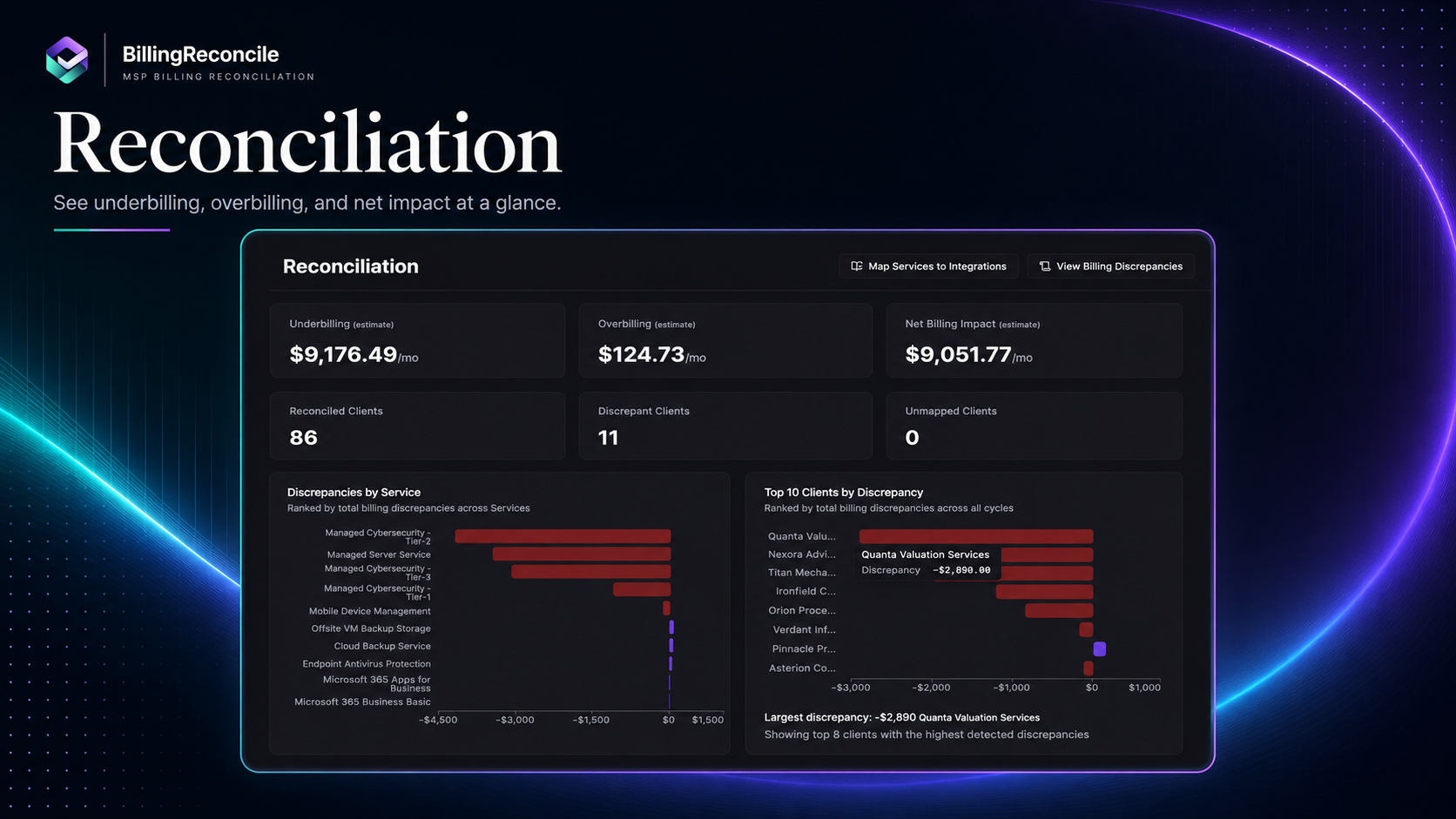Click the Top 10 Clients by Discrepancy heading
The height and width of the screenshot is (819, 1456).
[x=844, y=492]
